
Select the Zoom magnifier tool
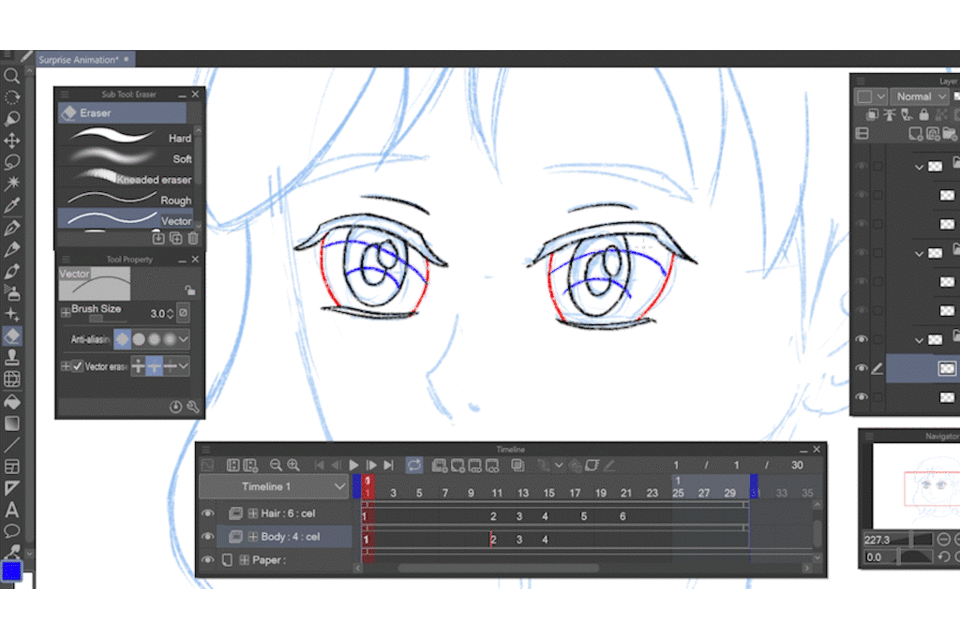tap(12, 76)
